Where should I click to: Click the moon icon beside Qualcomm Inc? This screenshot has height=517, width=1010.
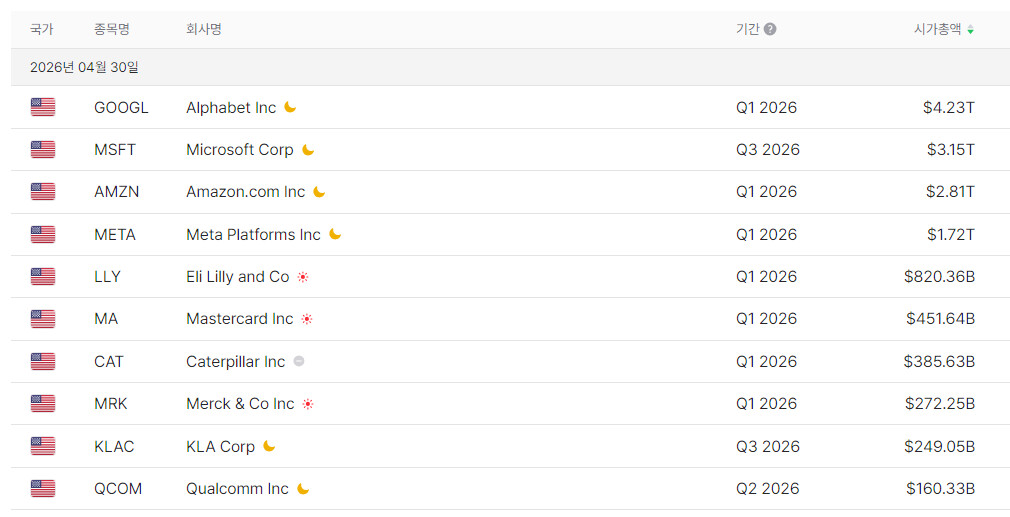pos(303,489)
